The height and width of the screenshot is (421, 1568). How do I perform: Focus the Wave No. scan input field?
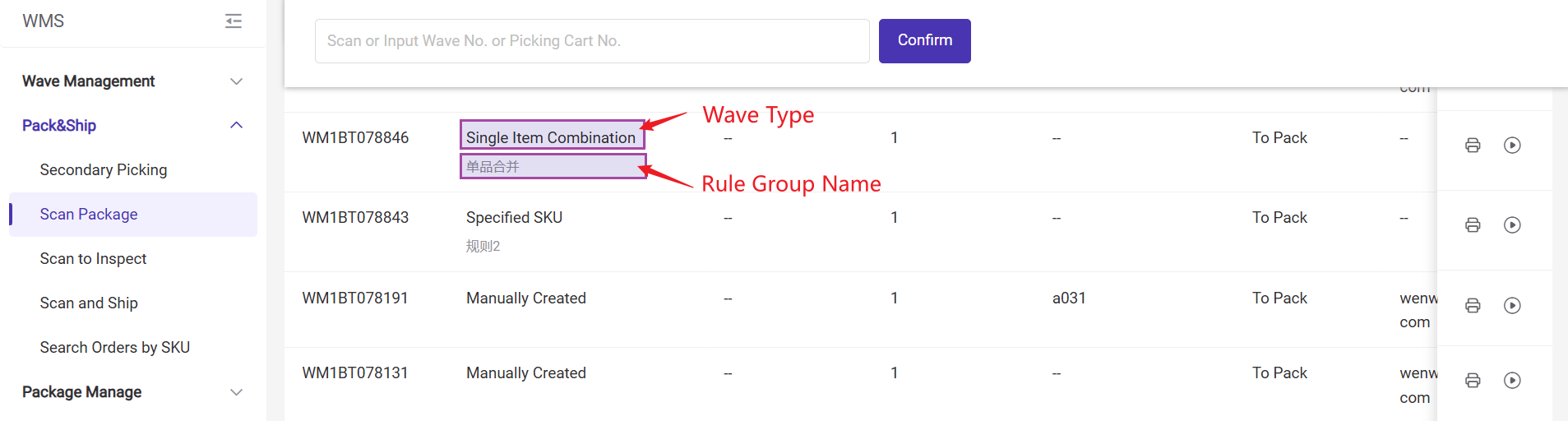tap(592, 41)
